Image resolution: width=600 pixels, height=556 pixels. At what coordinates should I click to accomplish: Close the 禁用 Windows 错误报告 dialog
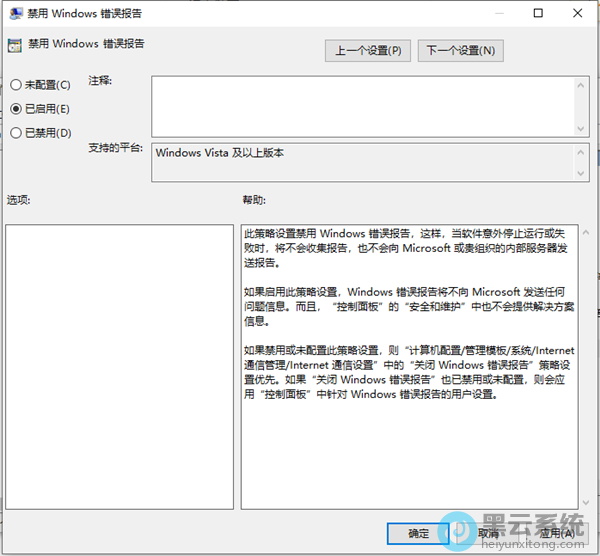[579, 14]
